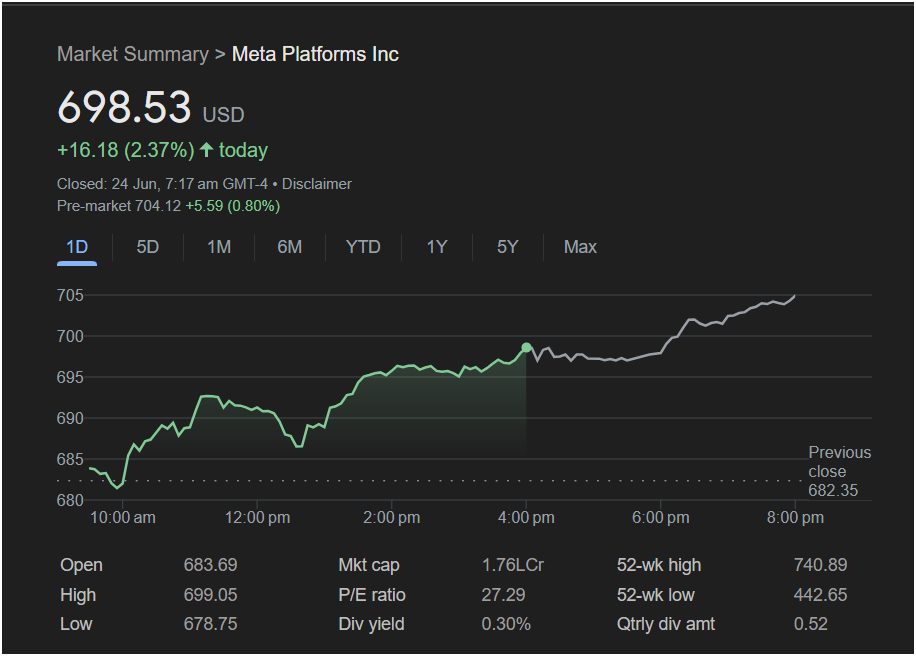Screen dimensions: 916x656
Task: Select the YTD tab
Action: click(363, 247)
